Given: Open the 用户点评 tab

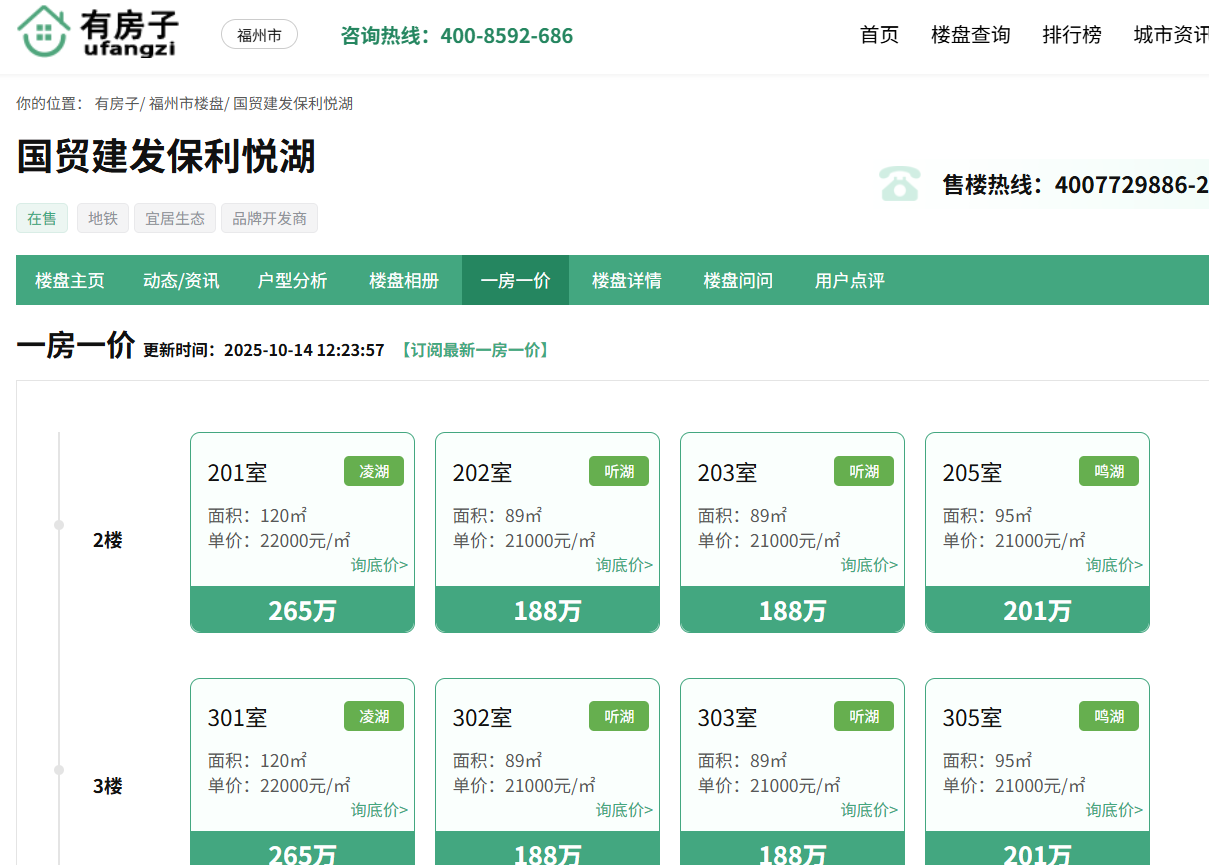Looking at the screenshot, I should click(849, 281).
